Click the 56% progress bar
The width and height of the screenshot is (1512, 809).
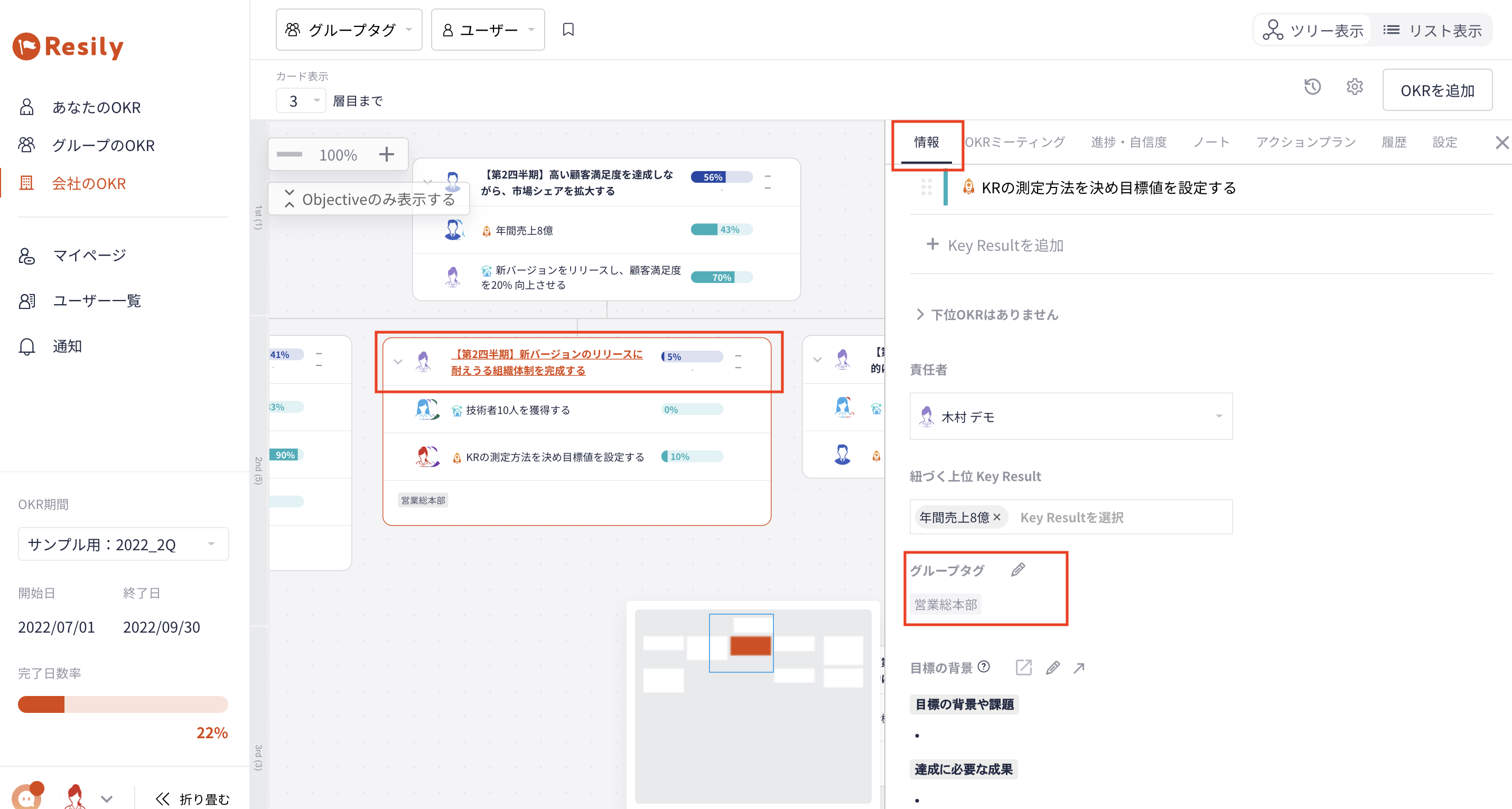pos(721,176)
